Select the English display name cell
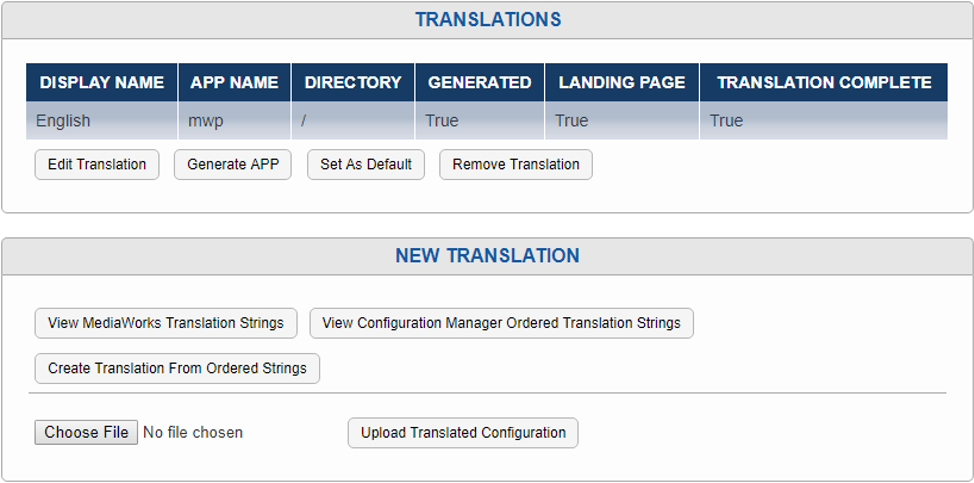The image size is (974, 483). (102, 120)
